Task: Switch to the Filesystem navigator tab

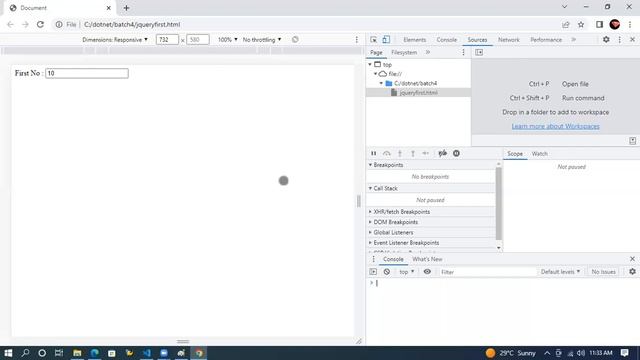Action: [404, 52]
